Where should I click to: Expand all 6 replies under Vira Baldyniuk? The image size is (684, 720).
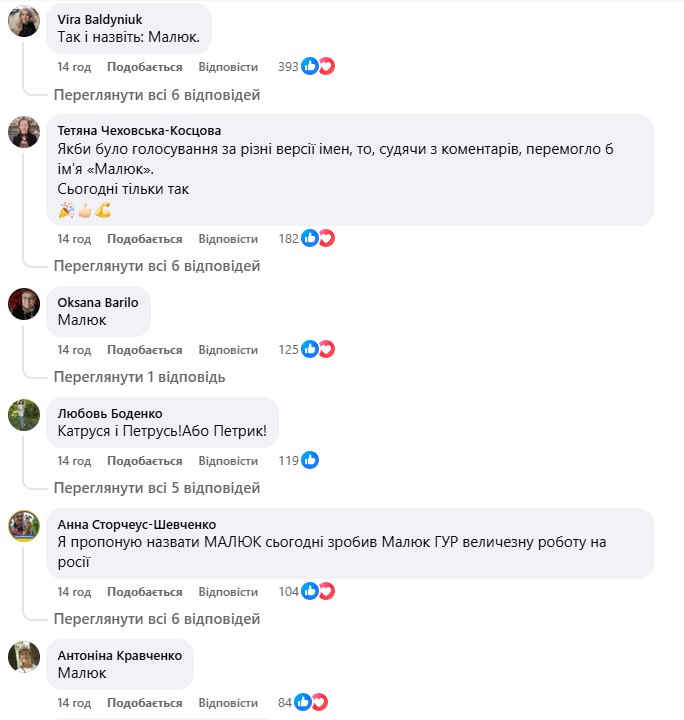click(156, 95)
